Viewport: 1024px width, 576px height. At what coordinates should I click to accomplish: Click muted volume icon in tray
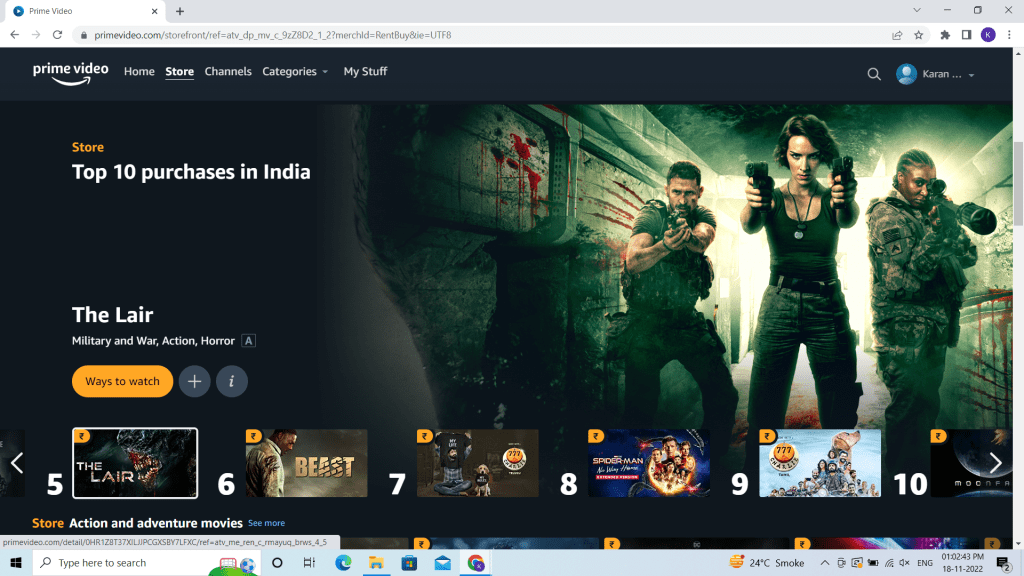(904, 563)
